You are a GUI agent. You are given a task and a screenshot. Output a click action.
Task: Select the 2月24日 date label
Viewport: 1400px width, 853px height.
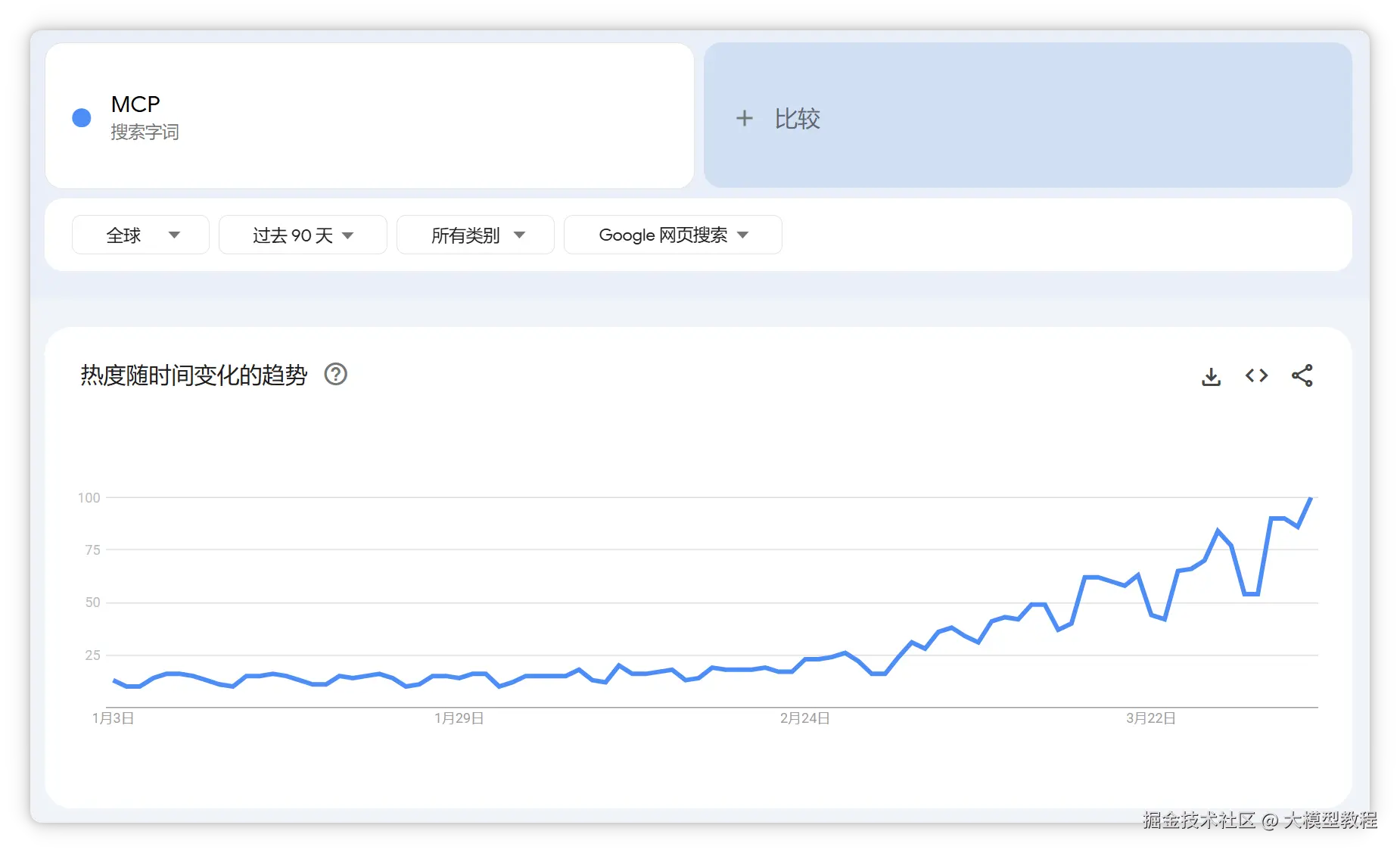[804, 718]
